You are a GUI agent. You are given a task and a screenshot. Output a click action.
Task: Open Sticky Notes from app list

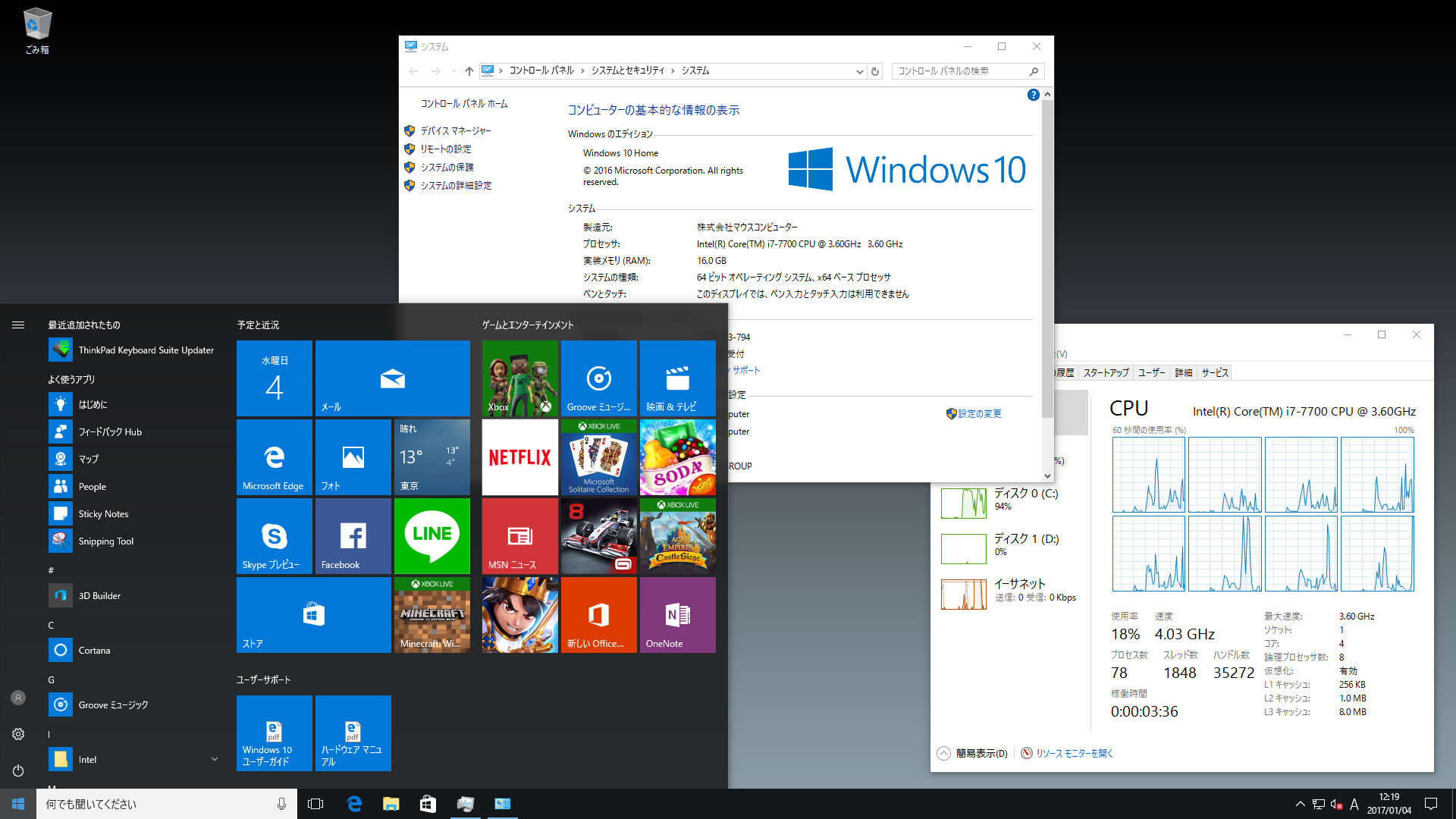point(133,514)
